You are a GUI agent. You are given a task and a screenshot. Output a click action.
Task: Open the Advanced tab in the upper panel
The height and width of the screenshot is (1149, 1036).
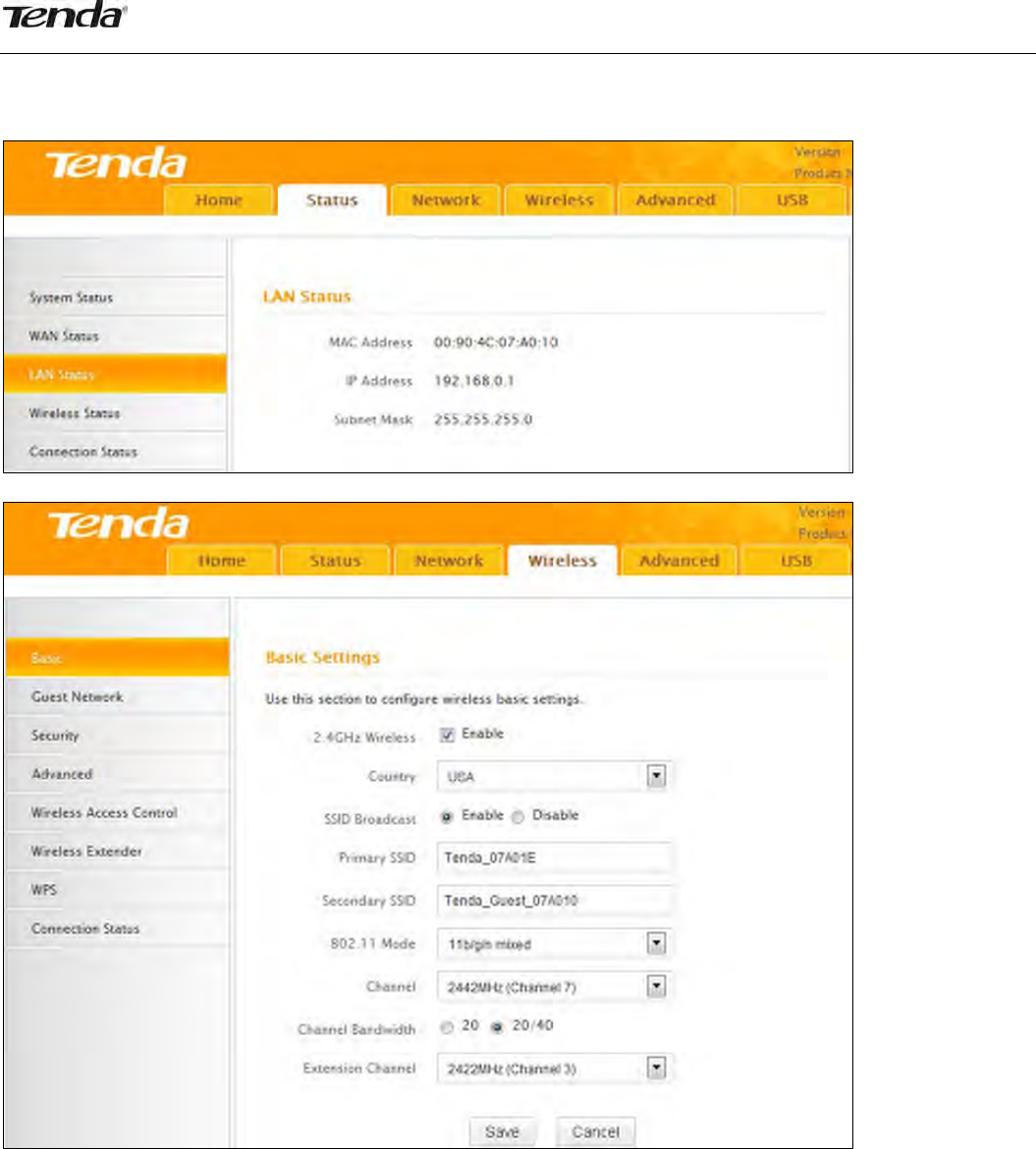pos(676,200)
